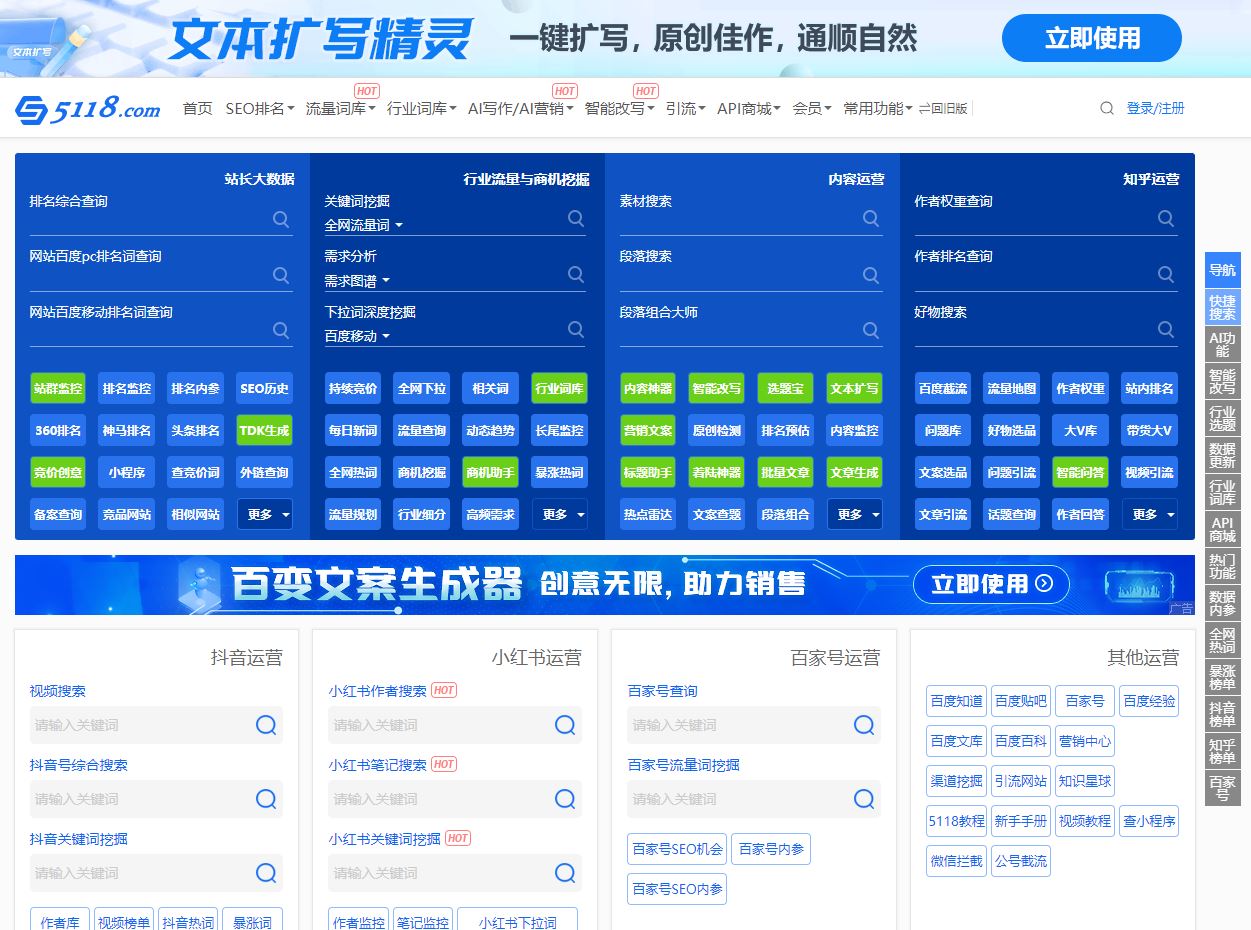
Task: Open the SEO排名 menu
Action: (260, 108)
